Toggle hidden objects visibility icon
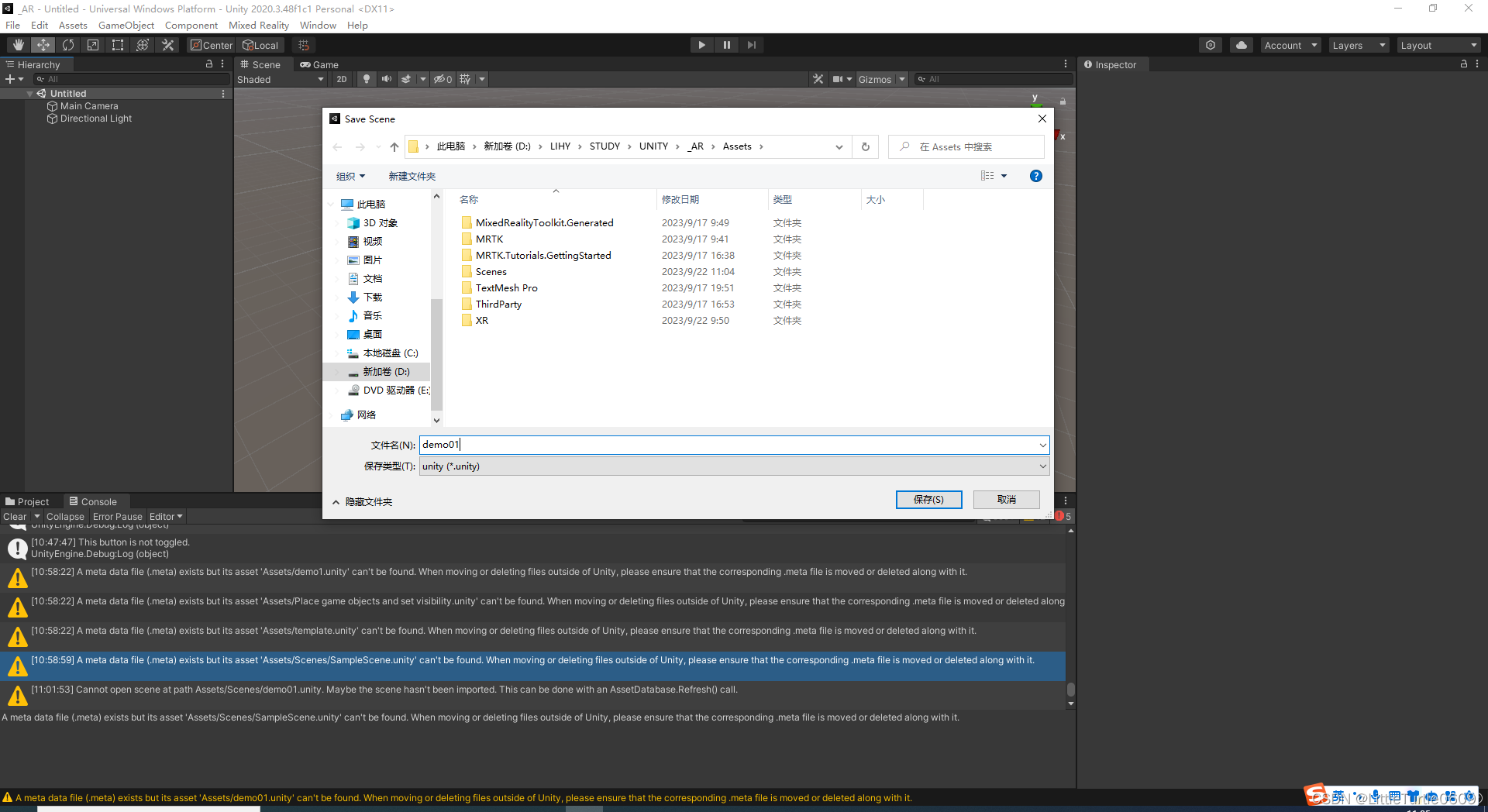The height and width of the screenshot is (812, 1488). click(x=443, y=79)
